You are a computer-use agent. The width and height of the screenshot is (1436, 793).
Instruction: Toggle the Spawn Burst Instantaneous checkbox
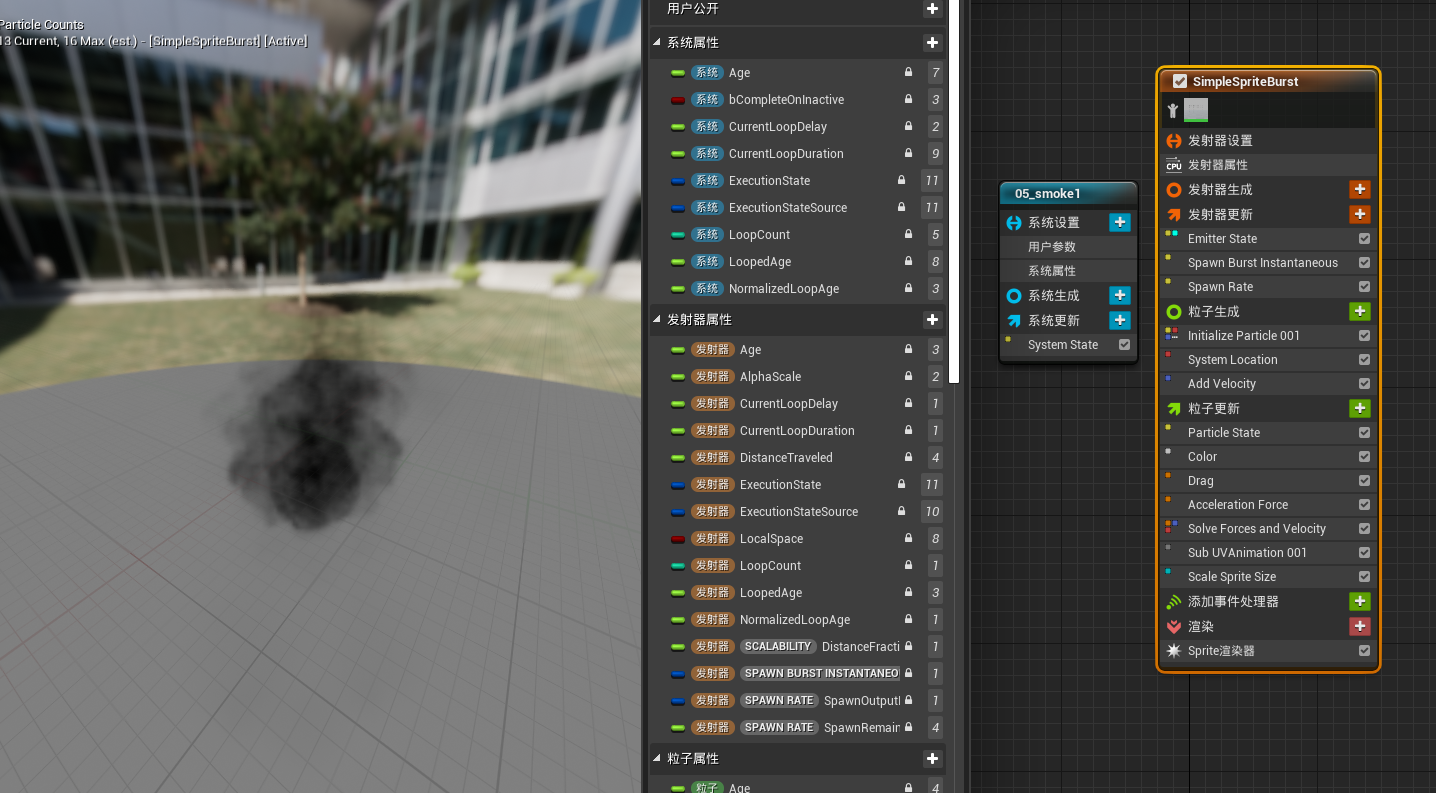(x=1364, y=262)
